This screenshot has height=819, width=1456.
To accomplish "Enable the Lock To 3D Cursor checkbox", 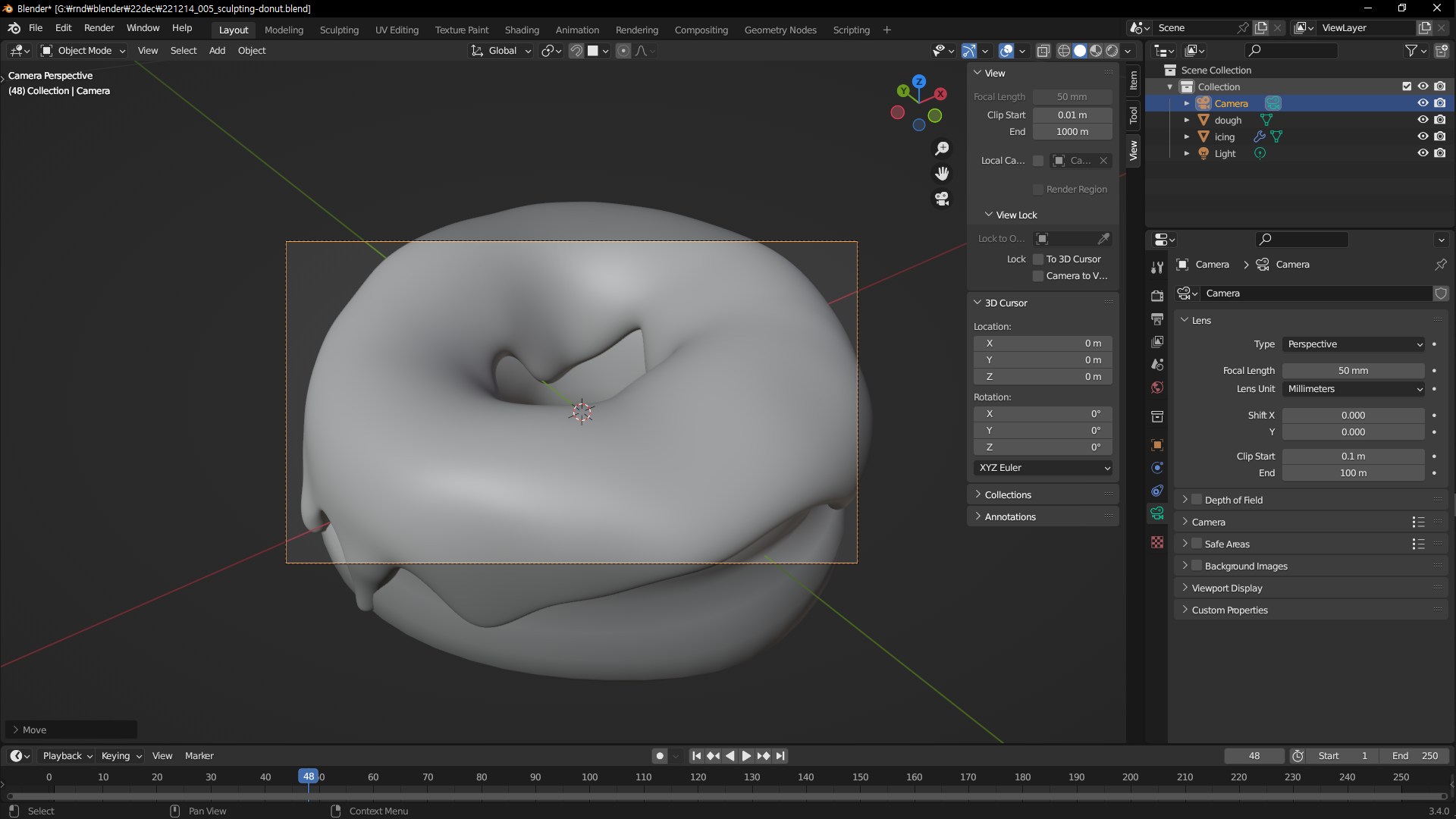I will tap(1038, 259).
